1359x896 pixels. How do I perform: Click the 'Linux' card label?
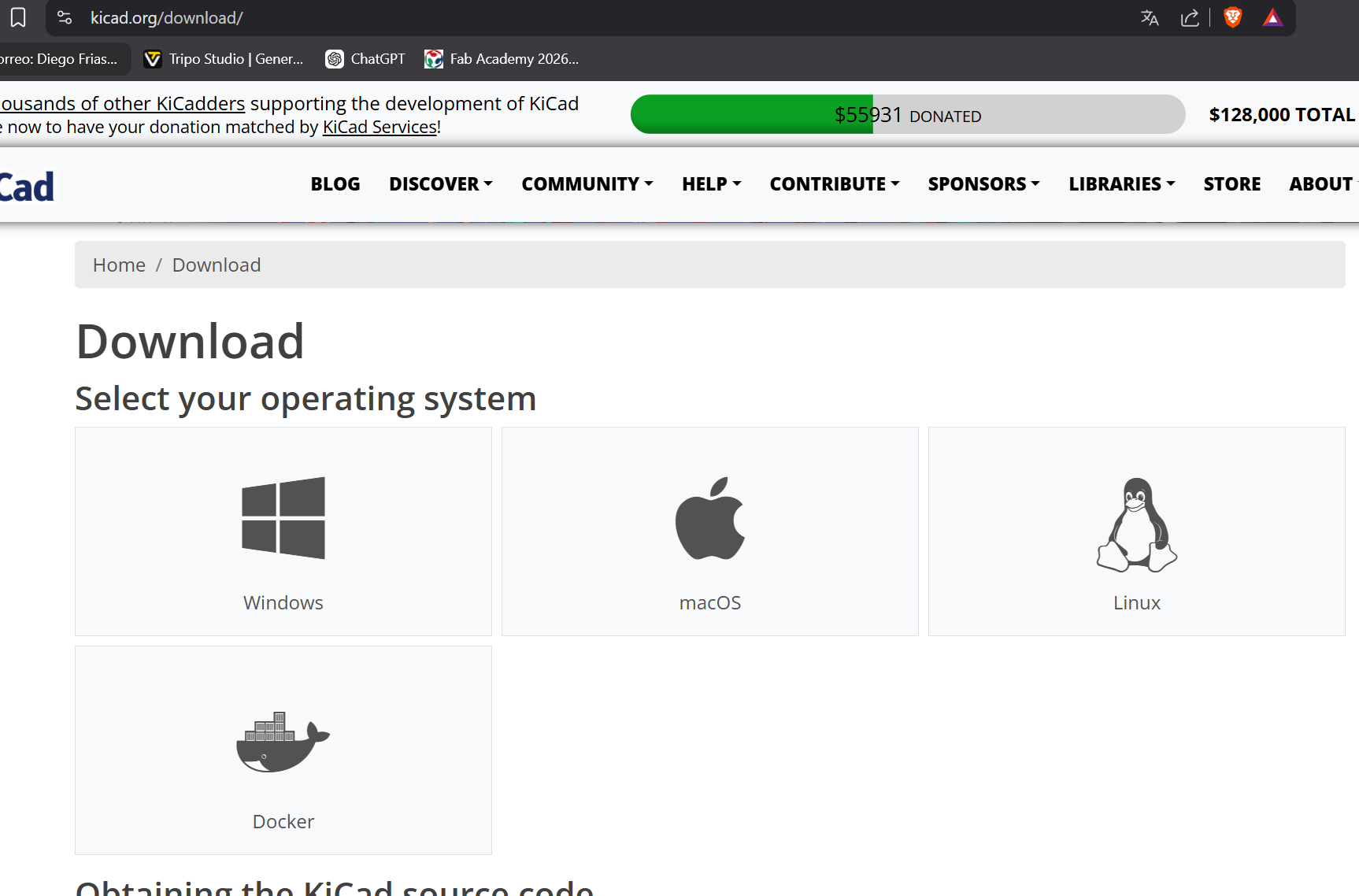1137,603
